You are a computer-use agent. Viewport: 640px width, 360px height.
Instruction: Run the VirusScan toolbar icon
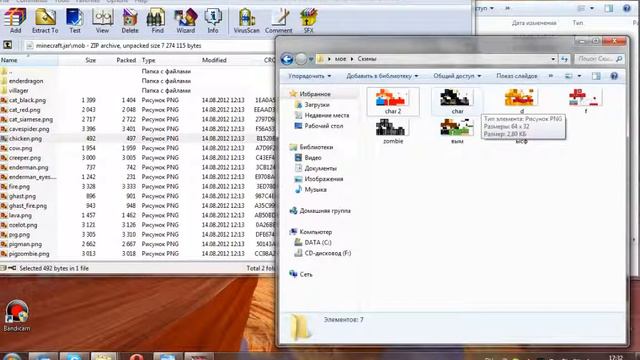tap(247, 20)
